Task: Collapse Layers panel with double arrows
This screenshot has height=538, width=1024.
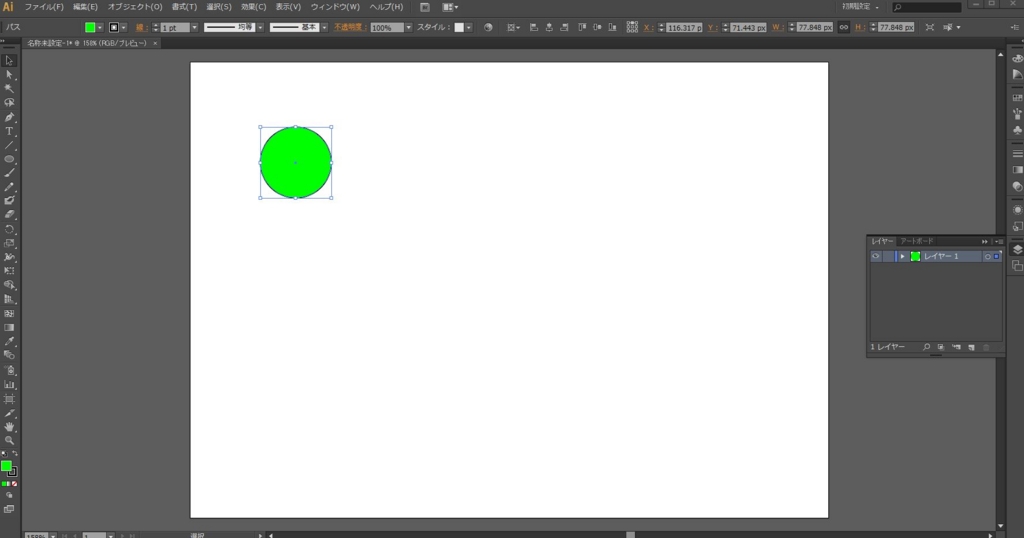Action: click(985, 242)
